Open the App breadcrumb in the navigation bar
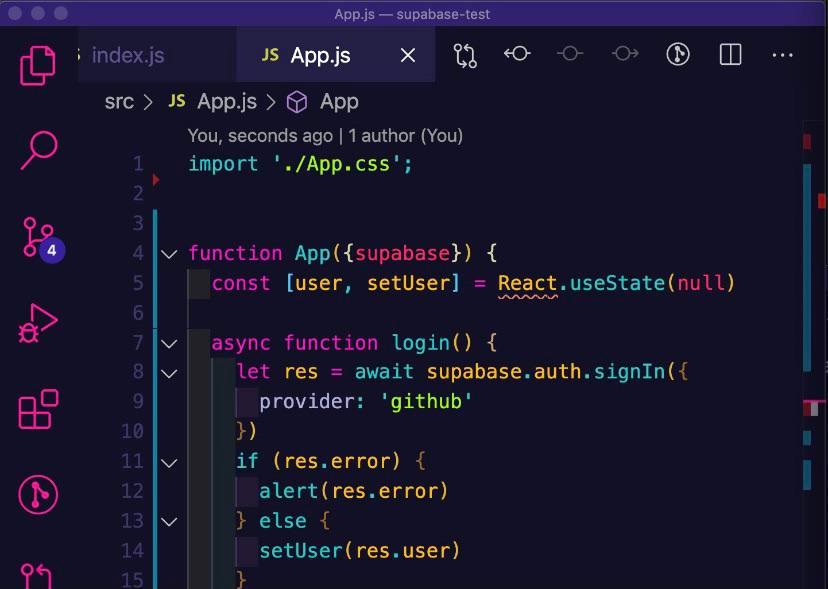Screen dimensions: 828x589 [x=339, y=101]
